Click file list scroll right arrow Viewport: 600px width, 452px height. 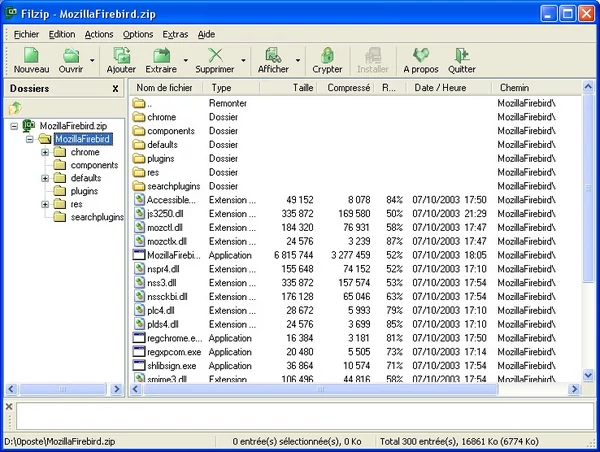574,389
